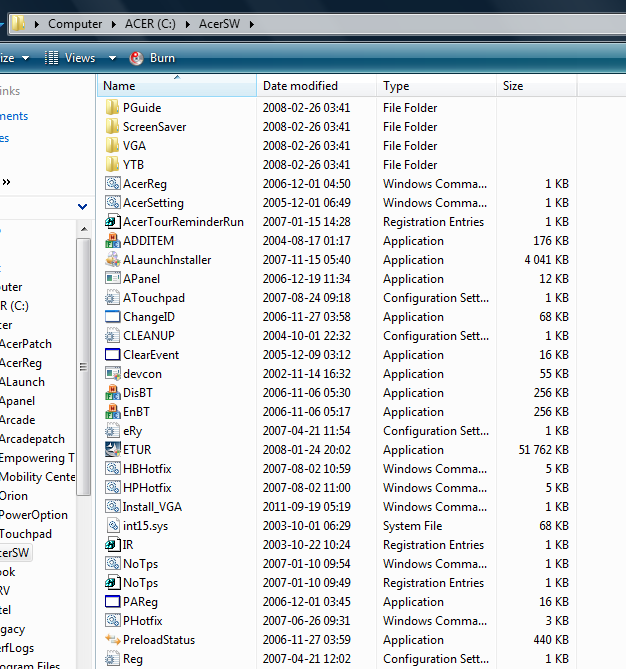The width and height of the screenshot is (626, 669).
Task: Click the folder tree vertical scrollbar thumb
Action: click(84, 366)
